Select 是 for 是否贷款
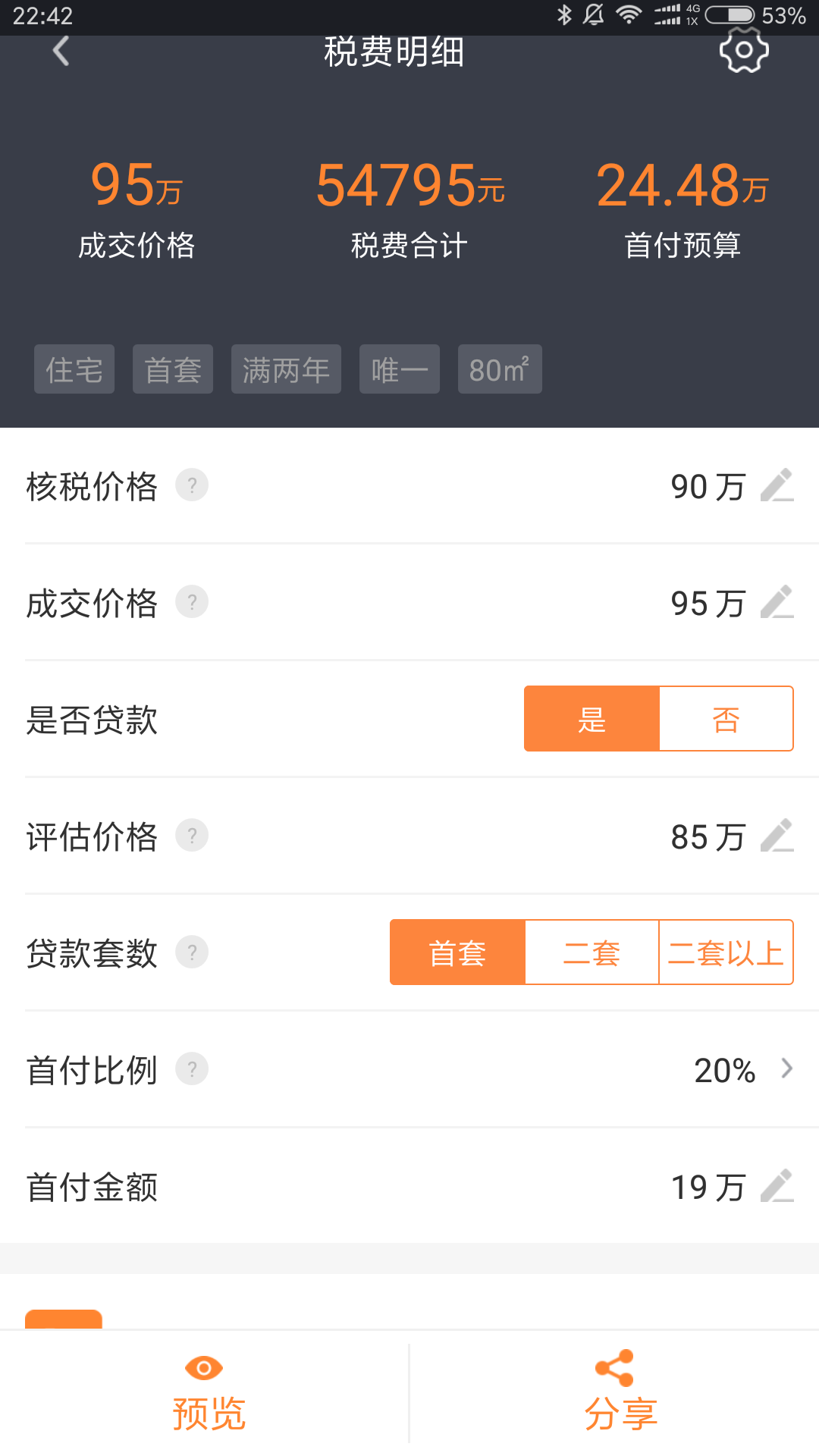This screenshot has height=1456, width=819. point(593,719)
